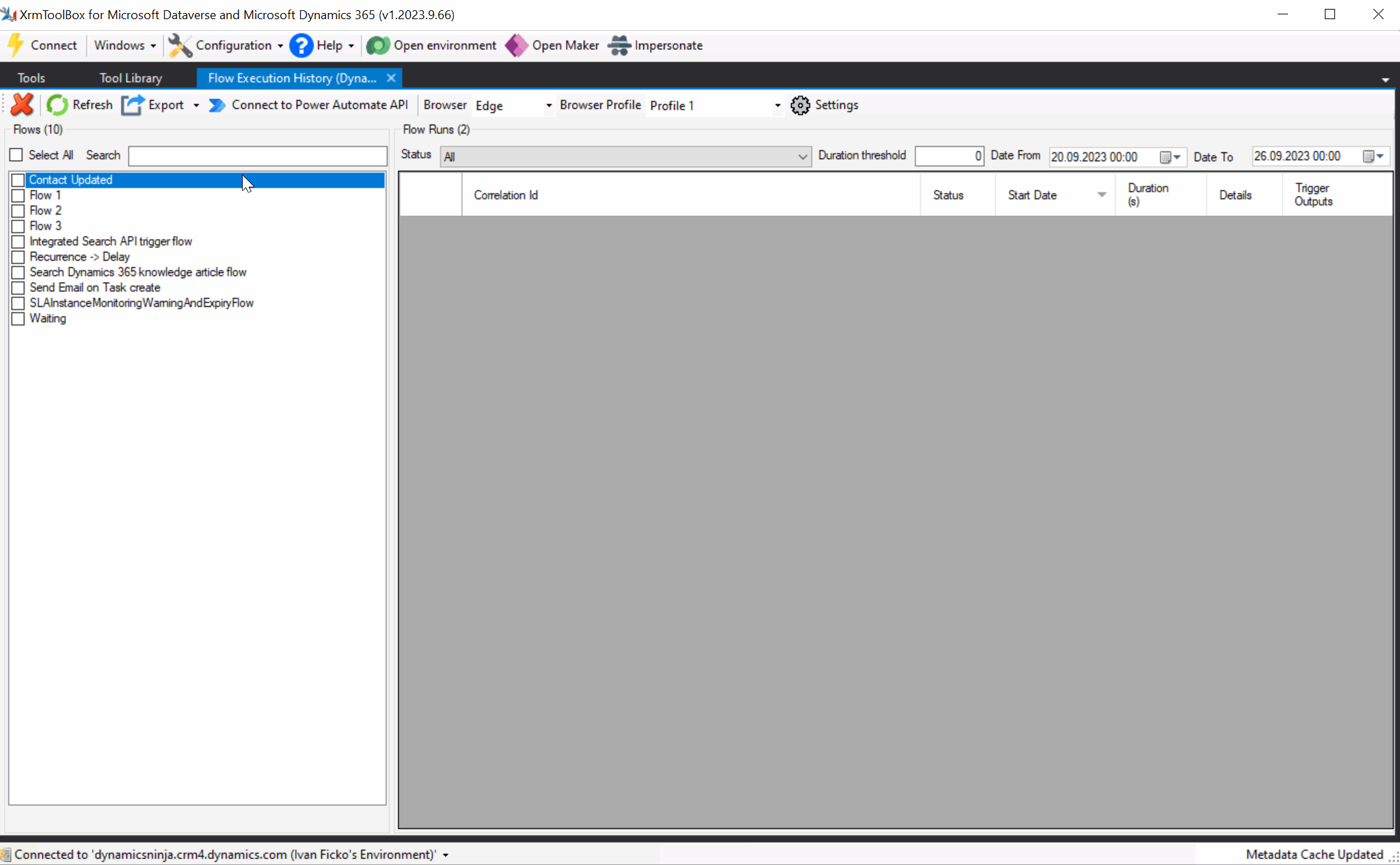Image resolution: width=1400 pixels, height=865 pixels.
Task: Select the Recurrence -> Delay flow item
Action: (x=79, y=256)
